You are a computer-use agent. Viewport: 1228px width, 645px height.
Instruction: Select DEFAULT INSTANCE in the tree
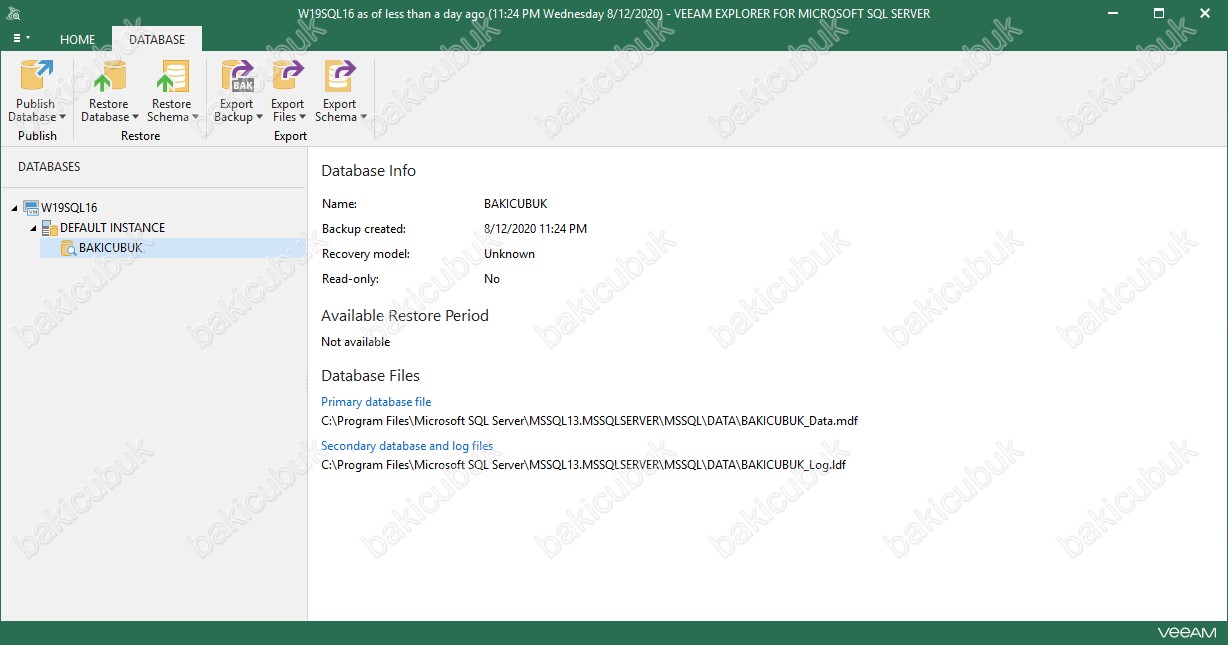click(x=112, y=228)
